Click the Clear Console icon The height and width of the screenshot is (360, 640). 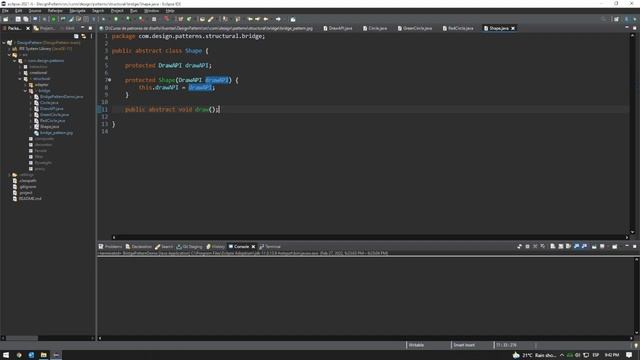click(x=553, y=247)
